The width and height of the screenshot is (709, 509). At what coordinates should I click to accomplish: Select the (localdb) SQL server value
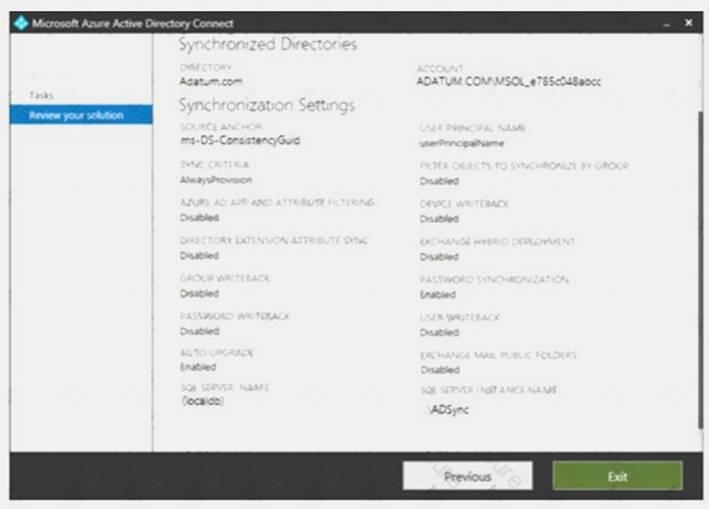click(x=203, y=401)
